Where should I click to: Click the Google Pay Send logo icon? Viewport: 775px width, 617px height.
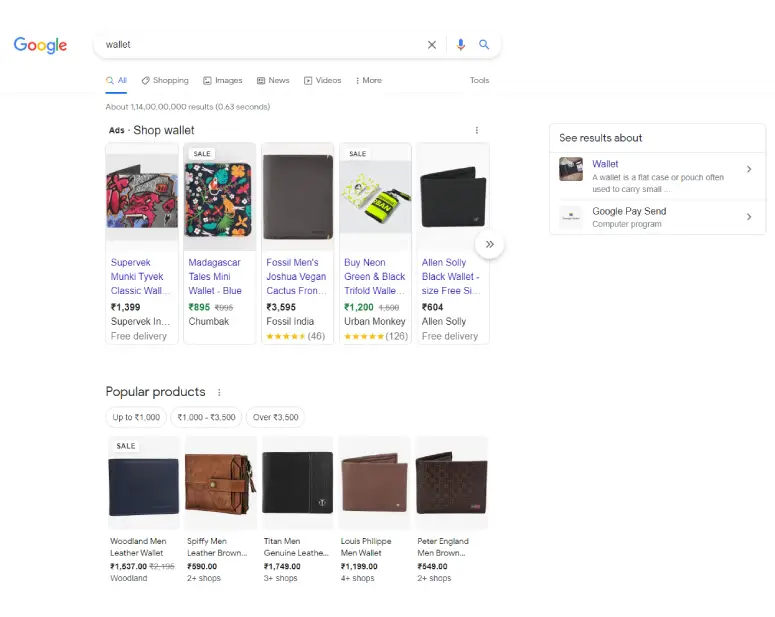pos(571,217)
